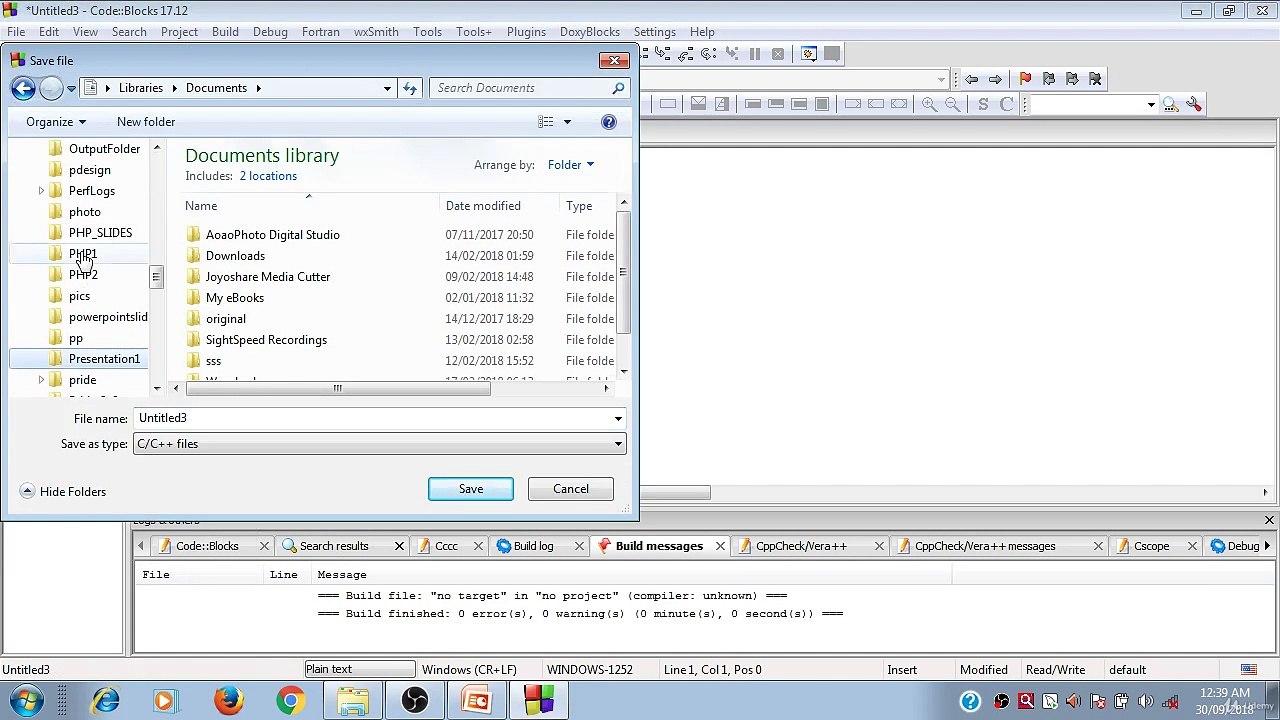Switch to CppCheck/Vera++ messages tab
Screen dimensions: 1280x720
point(985,546)
